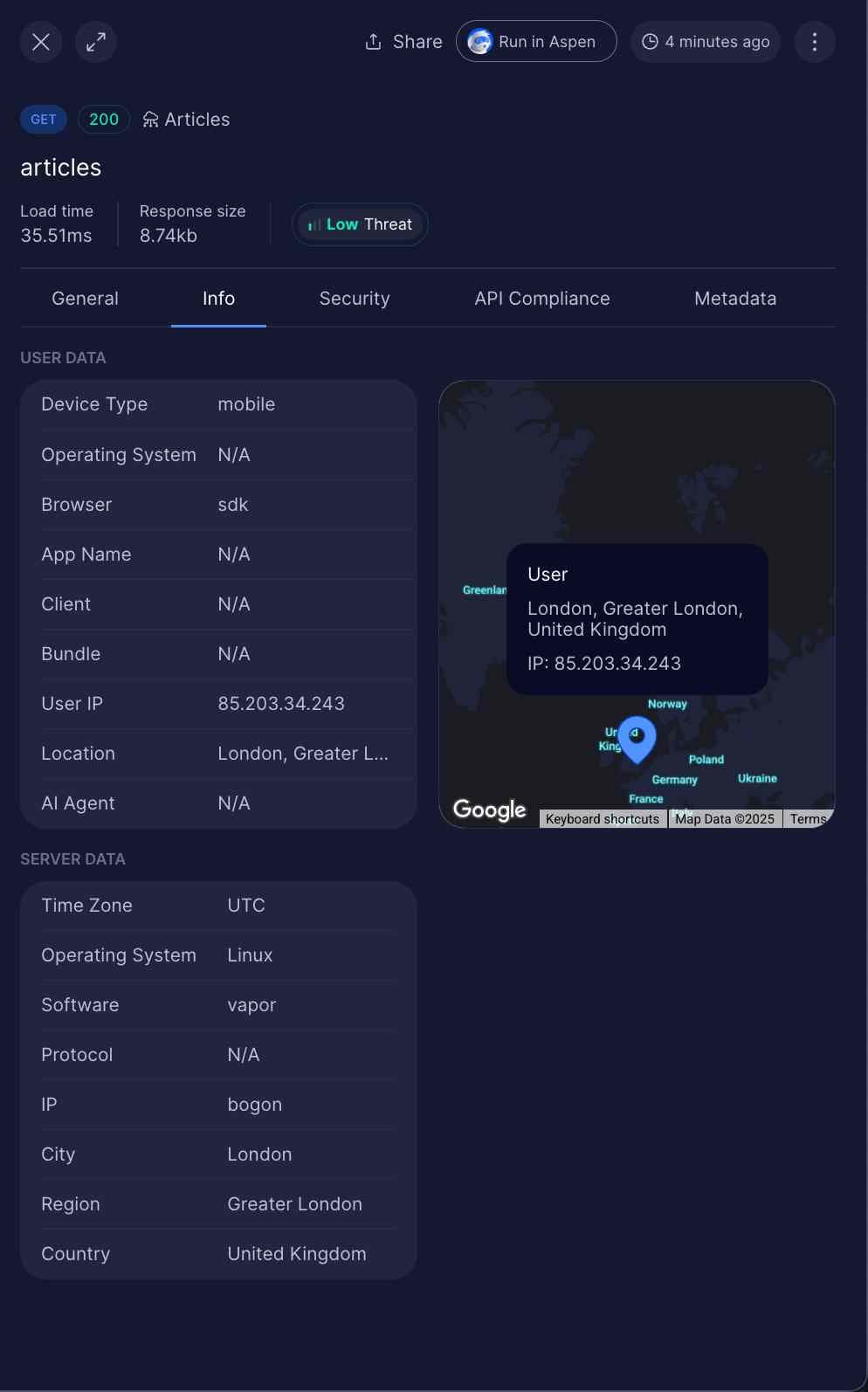Viewport: 868px width, 1392px height.
Task: Click server IP value bogon
Action: pyautogui.click(x=255, y=1105)
